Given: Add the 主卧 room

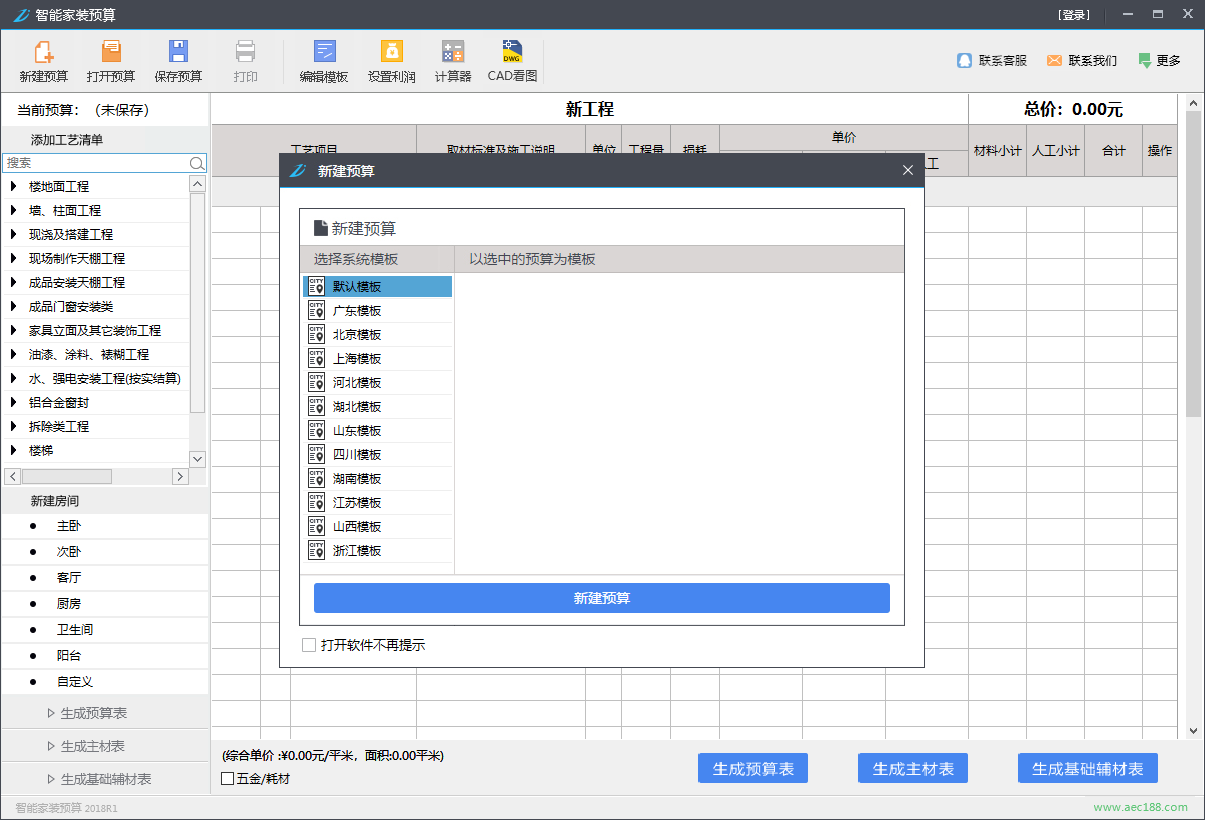Looking at the screenshot, I should pyautogui.click(x=105, y=525).
